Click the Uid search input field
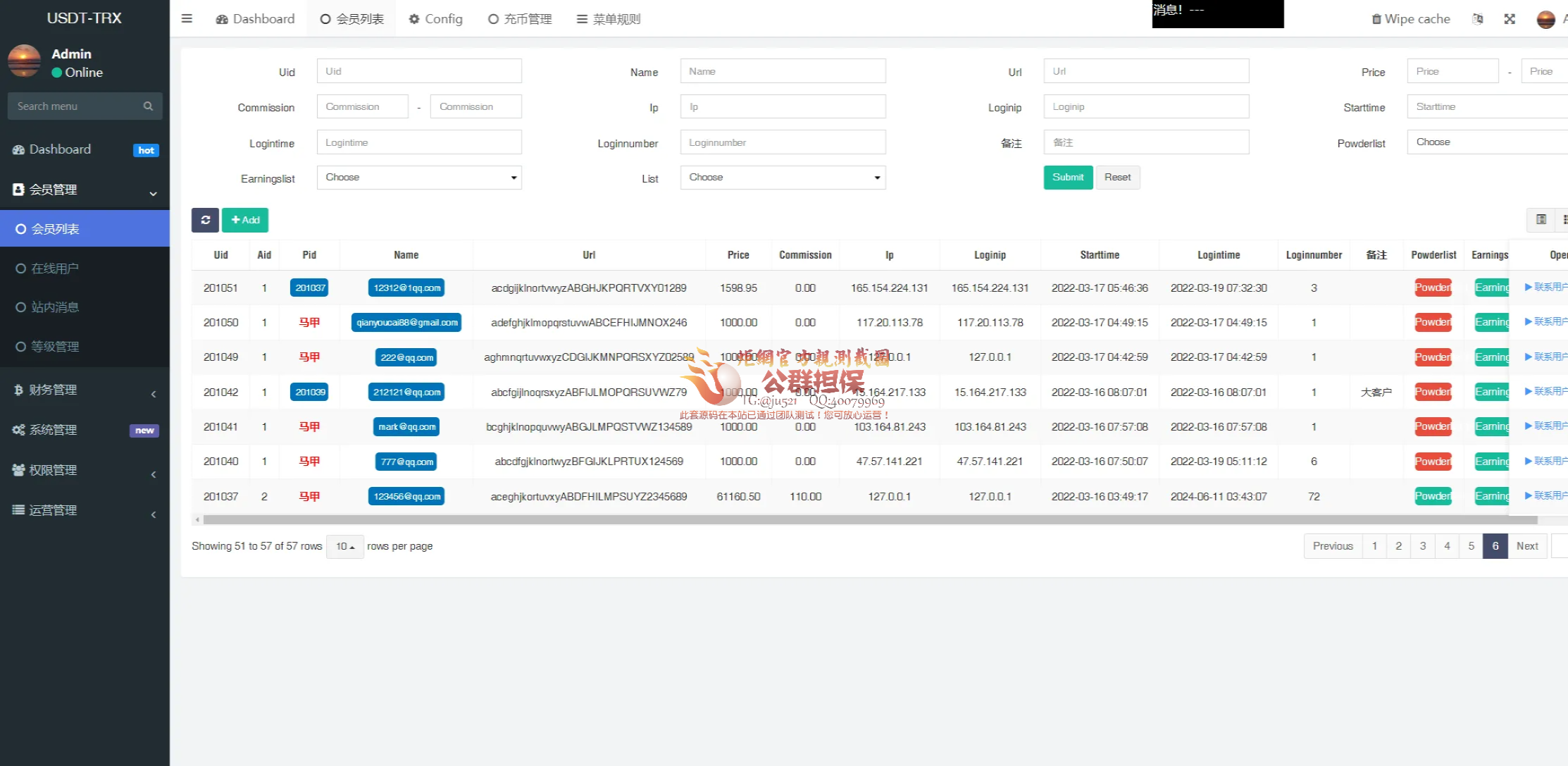 point(419,71)
